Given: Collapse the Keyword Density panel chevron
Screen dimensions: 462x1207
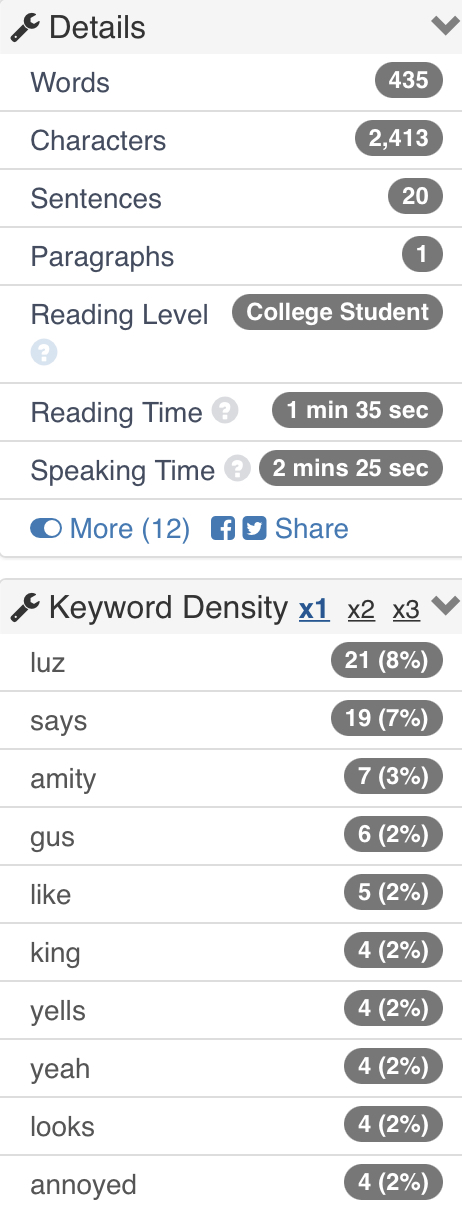Looking at the screenshot, I should 445,605.
